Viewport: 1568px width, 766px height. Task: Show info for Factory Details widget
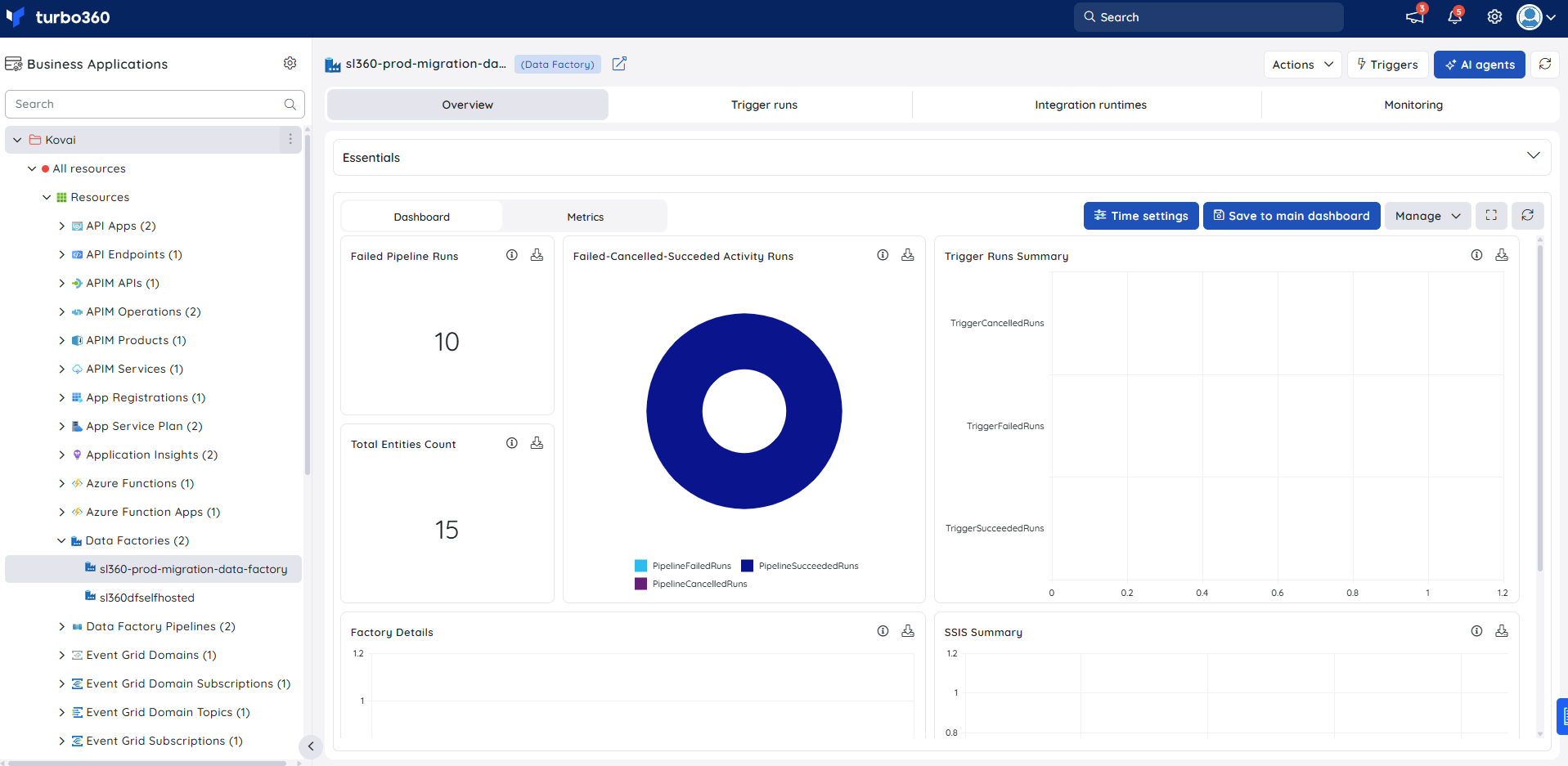tap(883, 631)
